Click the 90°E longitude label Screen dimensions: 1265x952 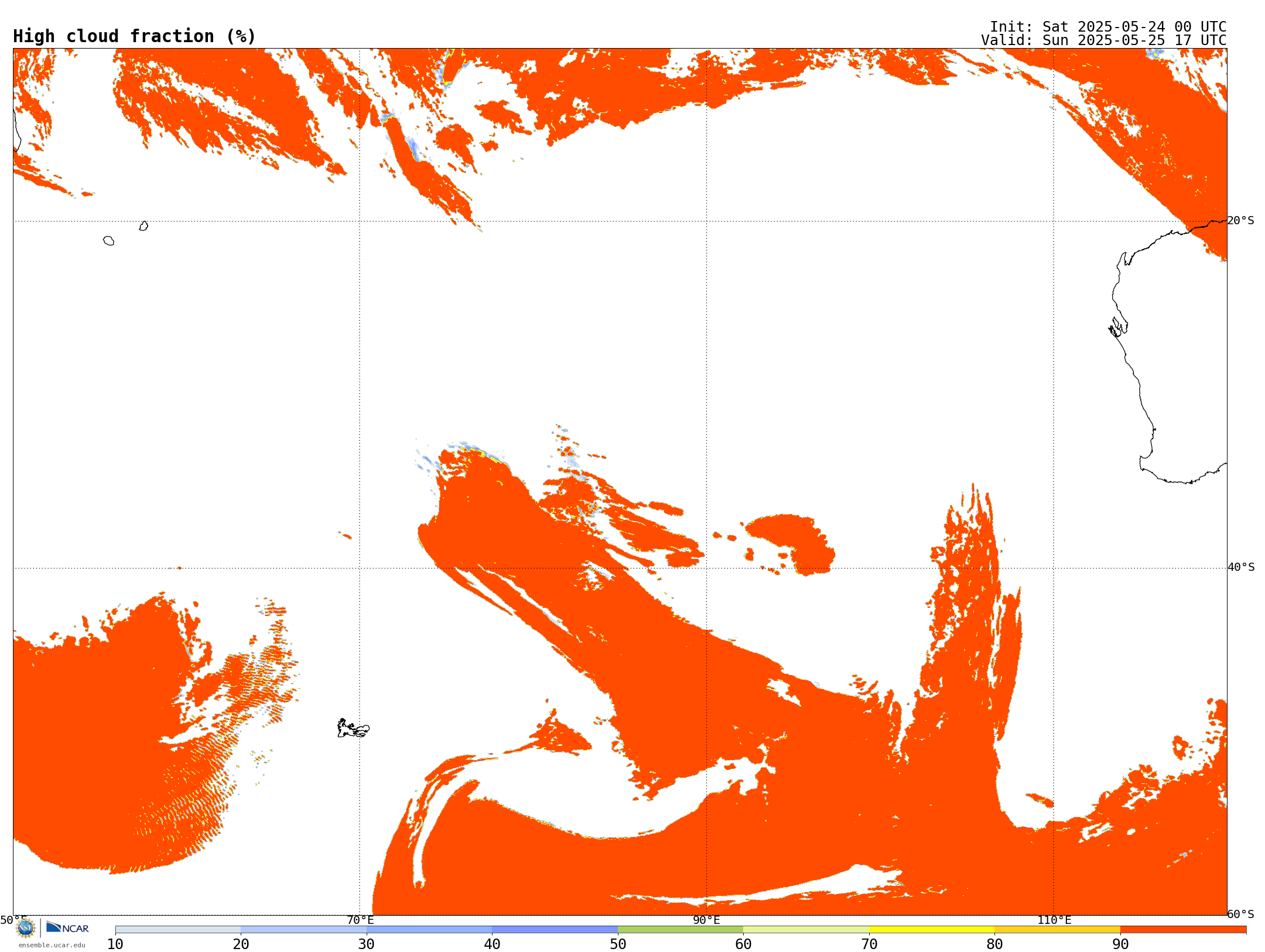706,920
